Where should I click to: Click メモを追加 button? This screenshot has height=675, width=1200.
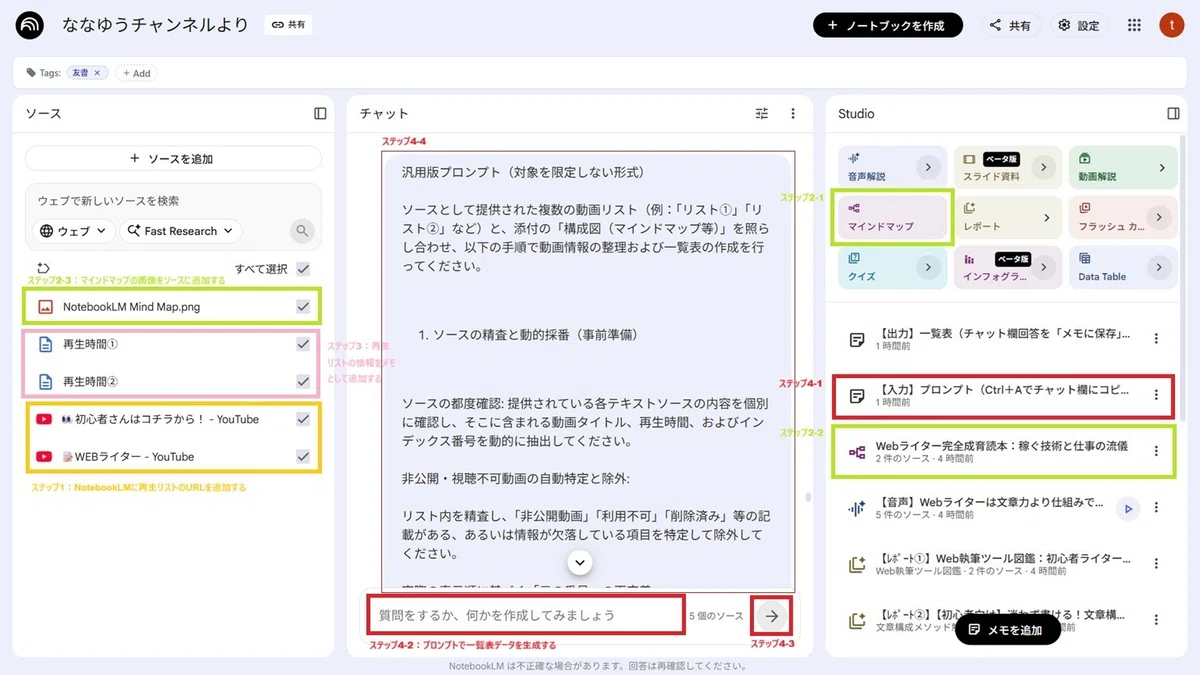click(1007, 629)
